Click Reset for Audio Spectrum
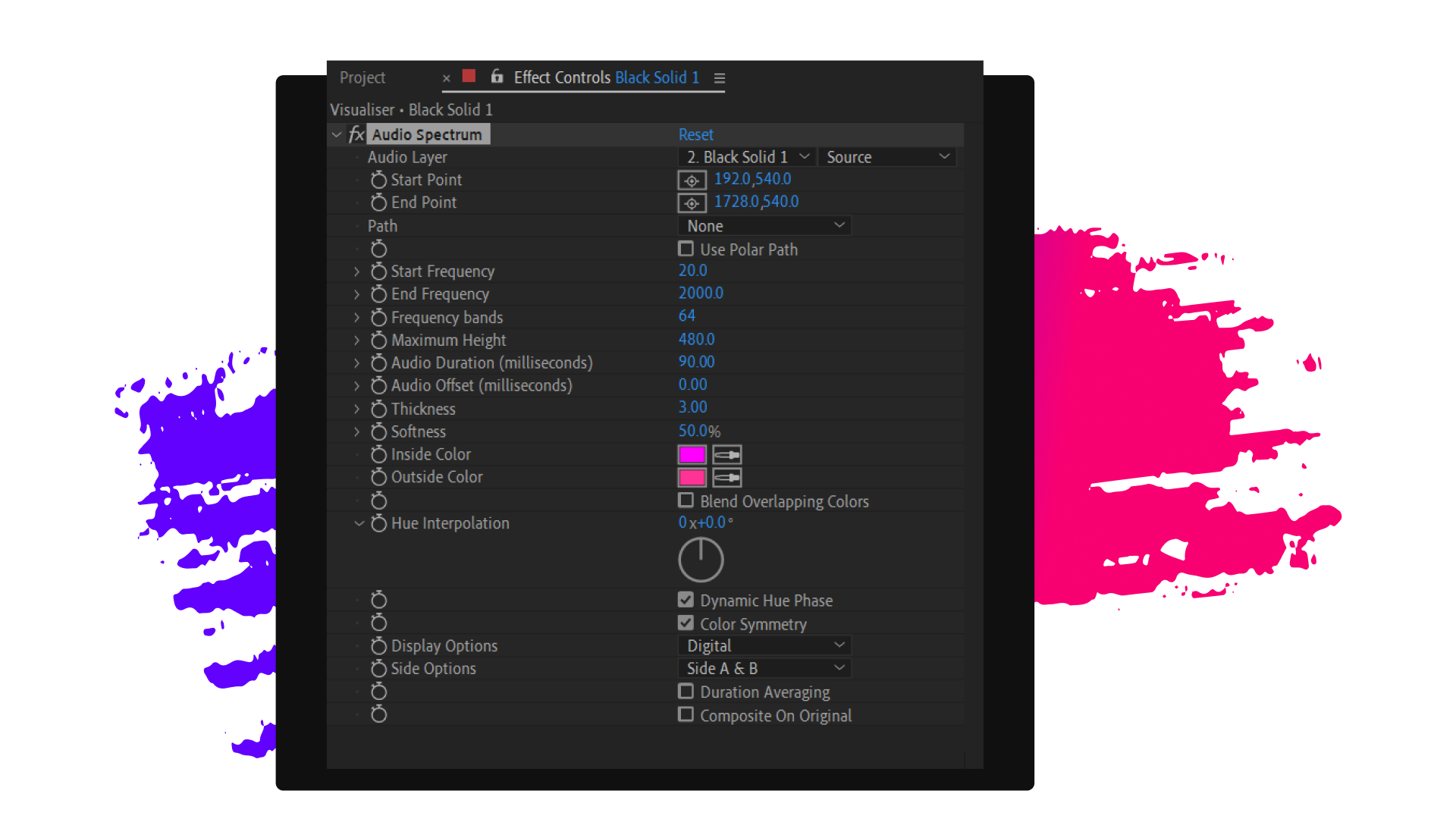The image size is (1456, 819). pyautogui.click(x=695, y=134)
